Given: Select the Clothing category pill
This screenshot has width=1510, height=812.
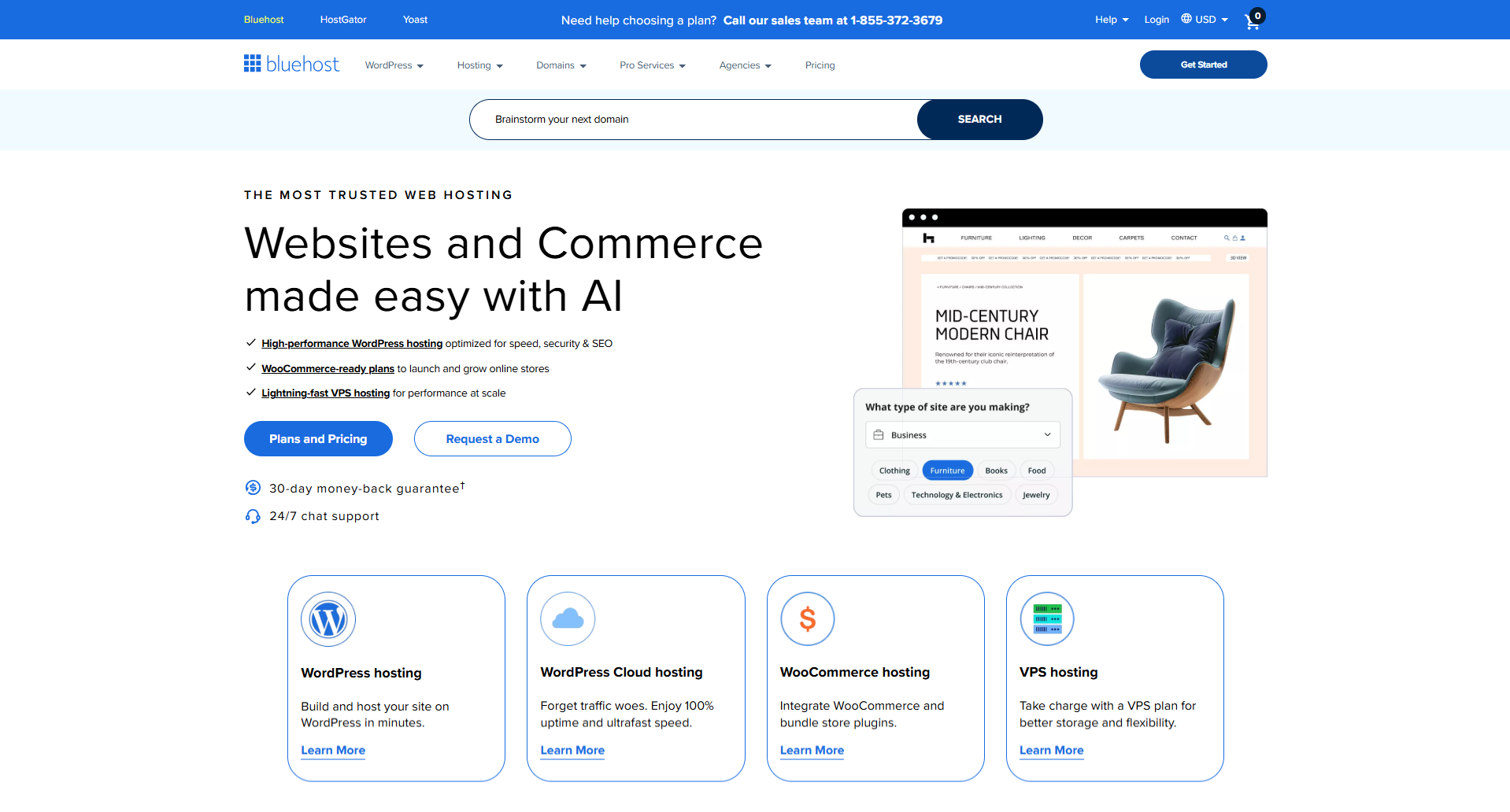Looking at the screenshot, I should click(x=894, y=470).
